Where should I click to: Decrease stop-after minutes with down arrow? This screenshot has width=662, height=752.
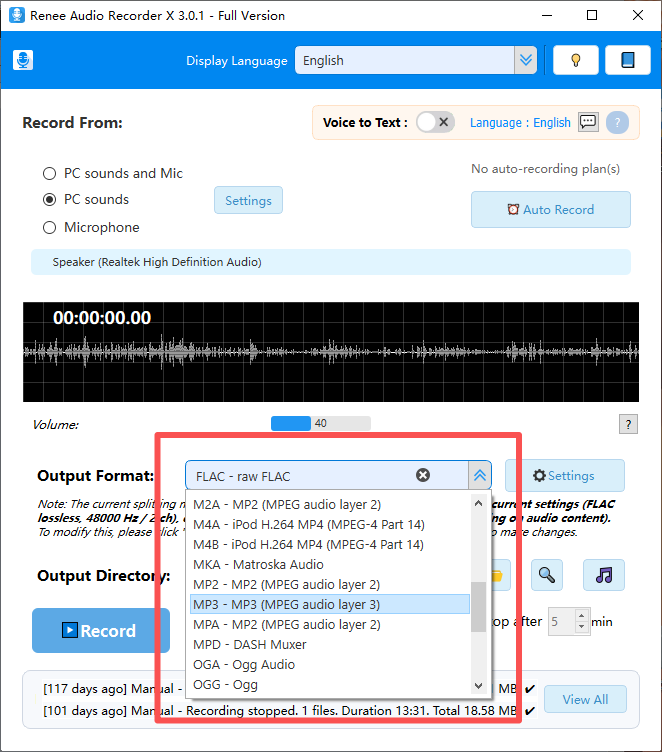tap(581, 627)
